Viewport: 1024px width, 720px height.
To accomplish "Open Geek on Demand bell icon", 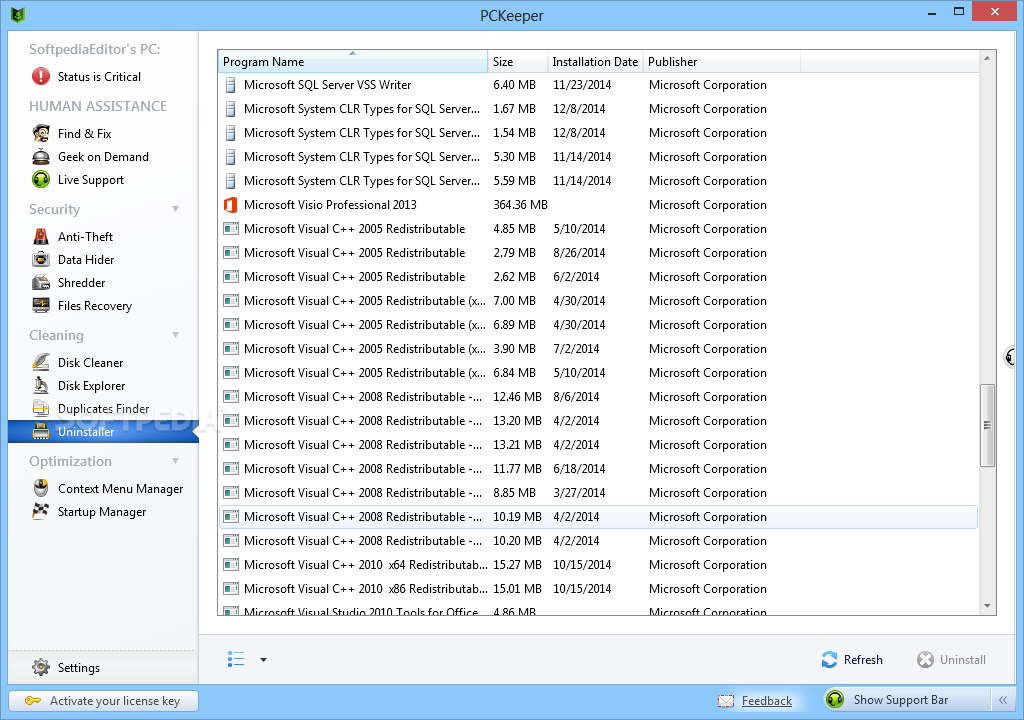I will pos(41,157).
